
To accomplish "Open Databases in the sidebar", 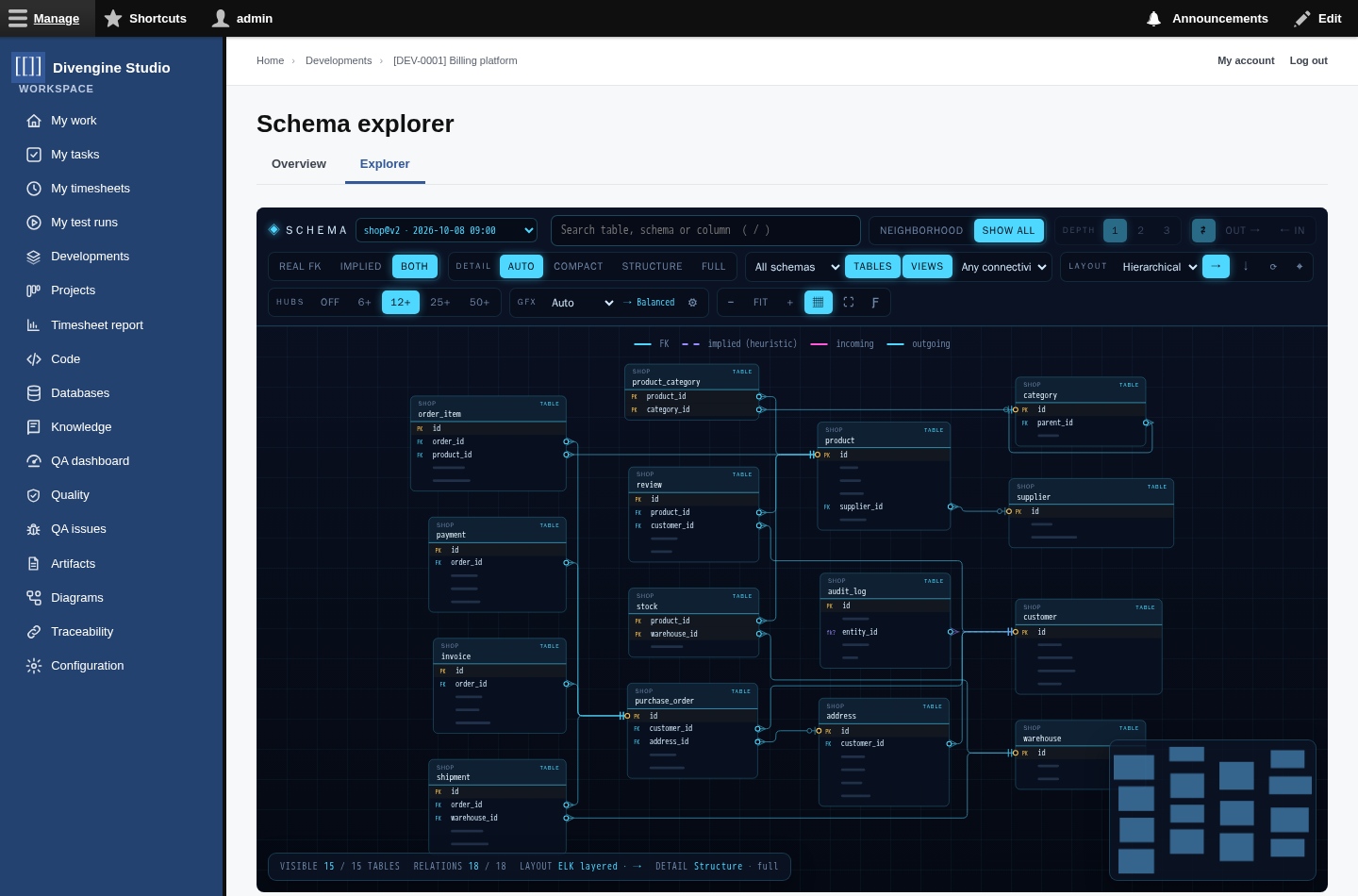I will 80,393.
